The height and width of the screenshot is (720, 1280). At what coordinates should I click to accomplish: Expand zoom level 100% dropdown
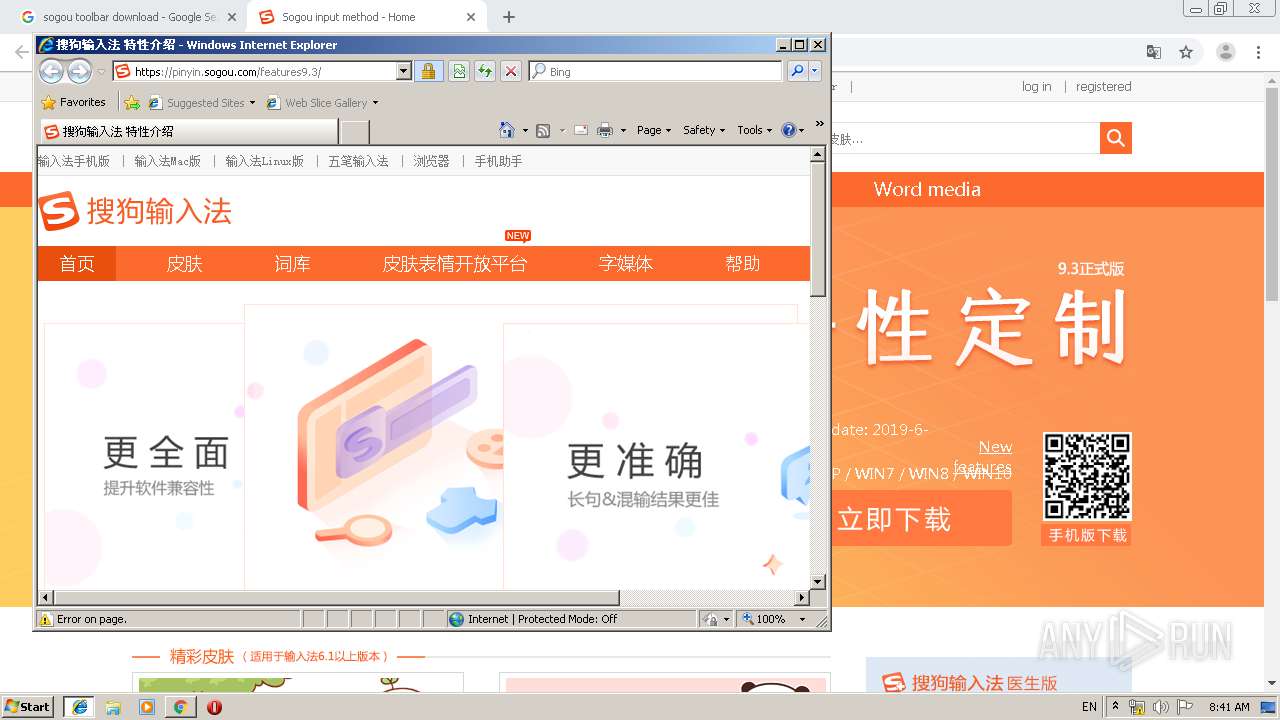pyautogui.click(x=802, y=619)
